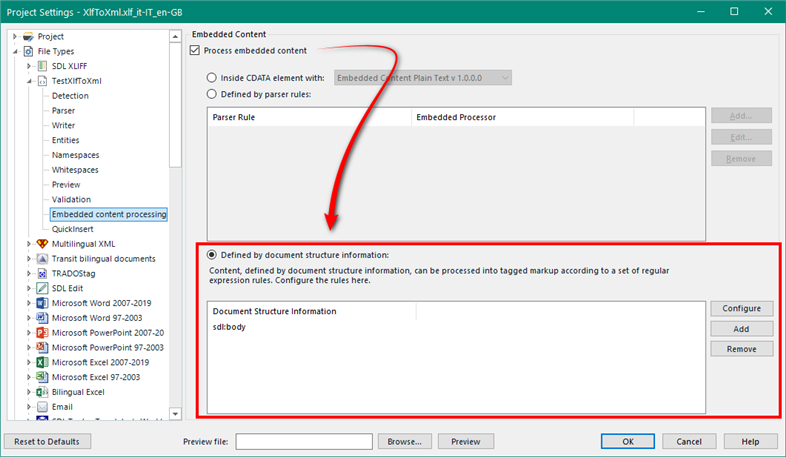Click the SDL Edit pencil icon
Screen dimensions: 786x457
pyautogui.click(x=43, y=288)
